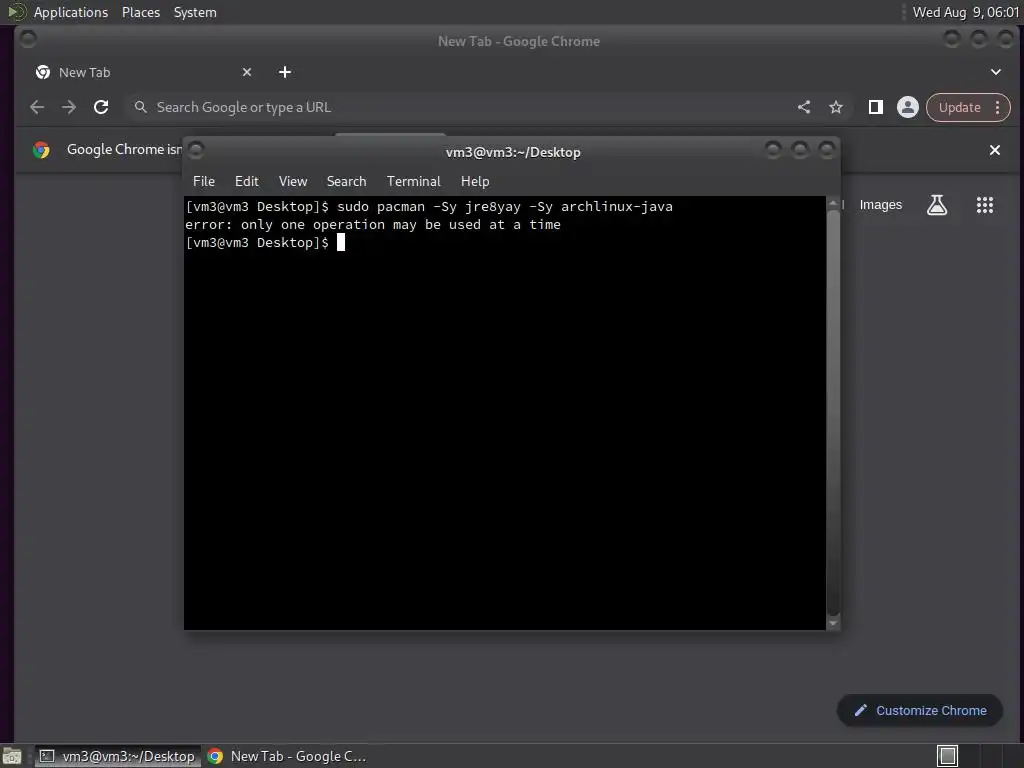Screen dimensions: 1024x768
Task: Click the terminal window menu button
Action: [x=196, y=151]
